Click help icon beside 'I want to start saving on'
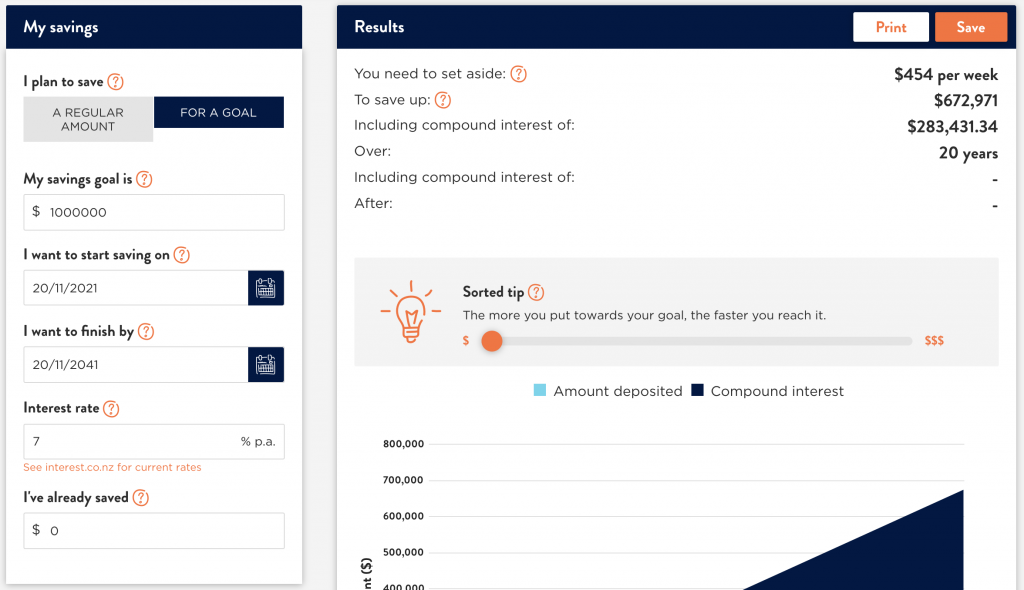The height and width of the screenshot is (590, 1024). pos(181,255)
